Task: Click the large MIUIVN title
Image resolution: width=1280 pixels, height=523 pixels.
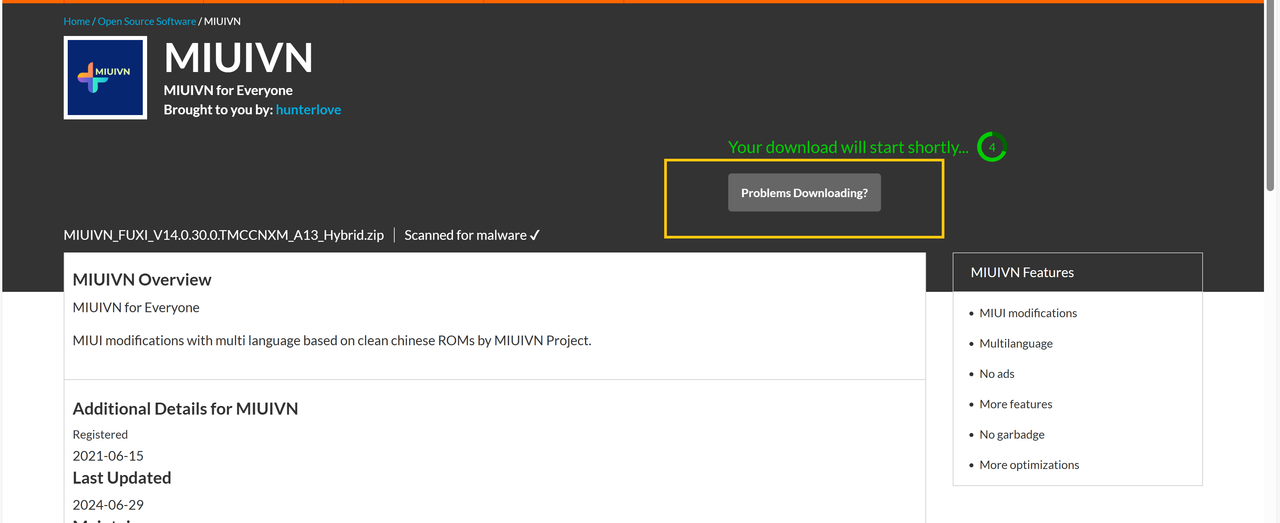Action: 238,58
